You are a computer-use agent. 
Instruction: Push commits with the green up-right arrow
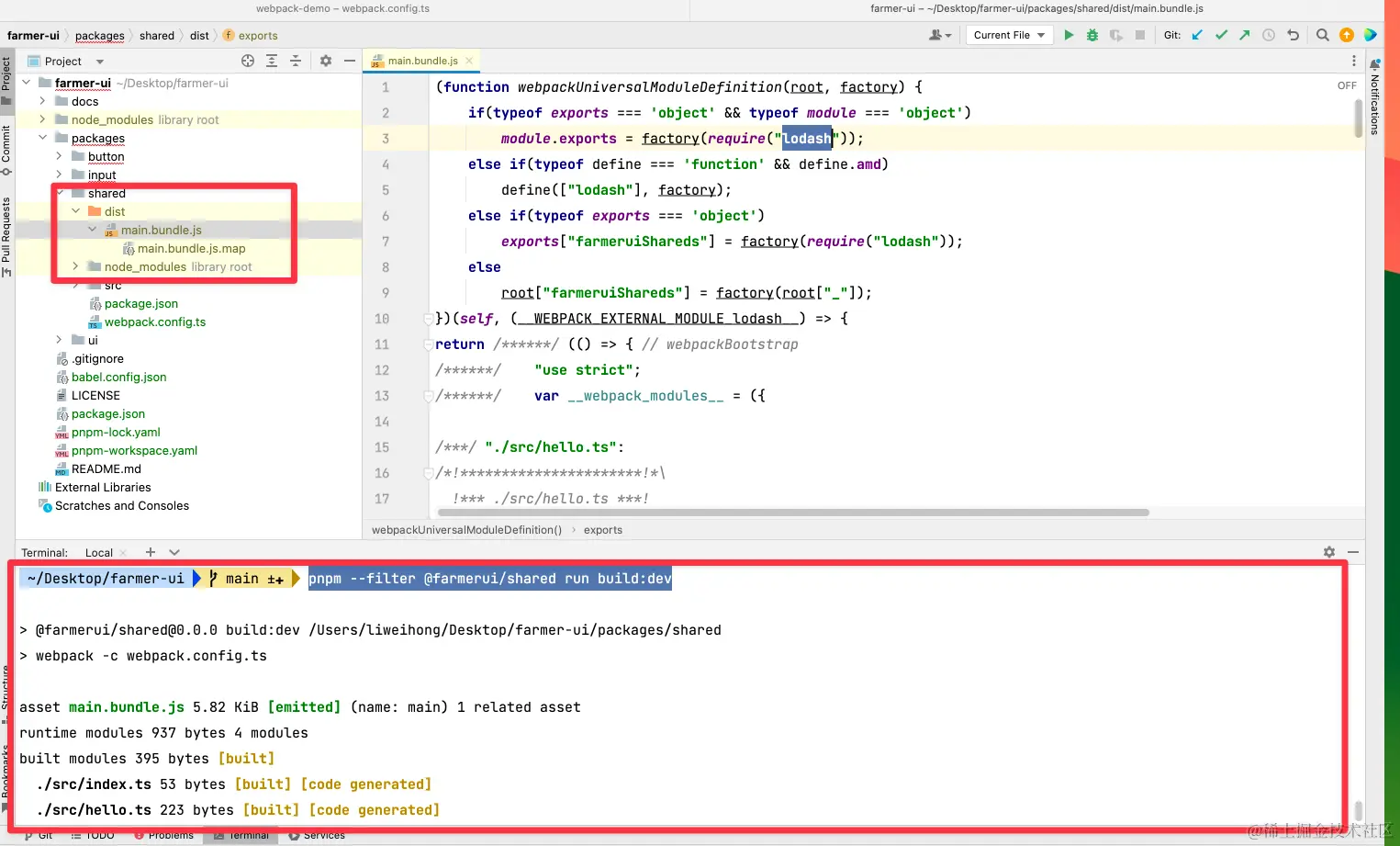pos(1245,35)
